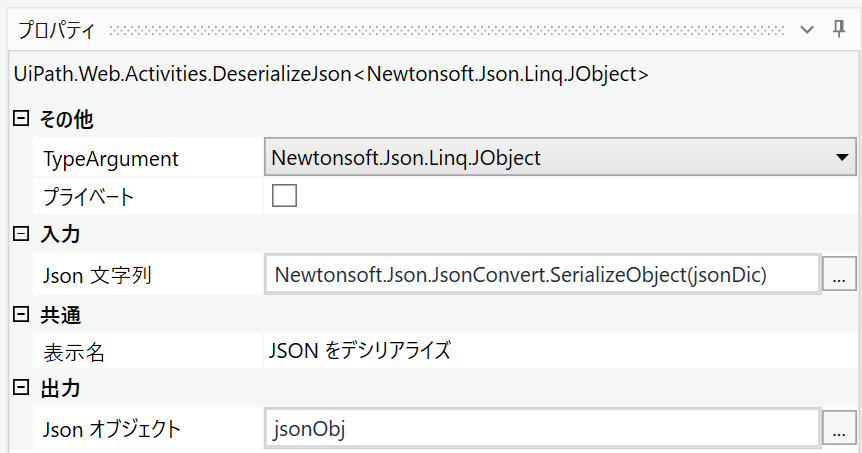This screenshot has height=453, width=862.
Task: Select the プライベート property label
Action: click(89, 197)
